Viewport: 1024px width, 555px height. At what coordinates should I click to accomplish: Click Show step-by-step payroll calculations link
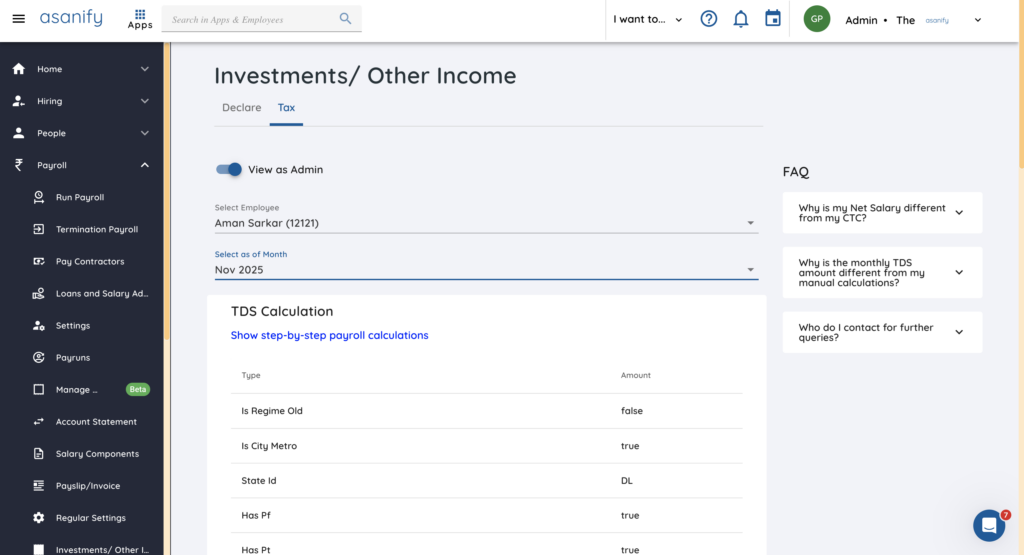click(329, 336)
